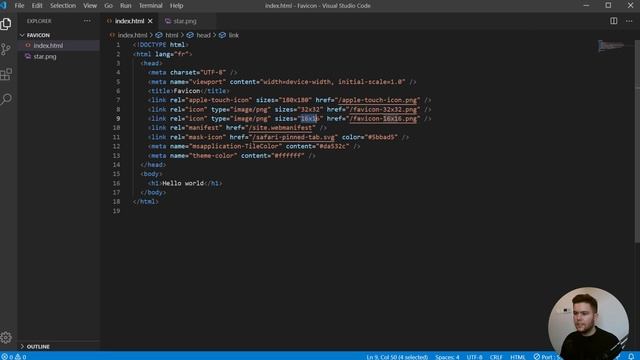Open notifications bell in status bar

(x=631, y=357)
